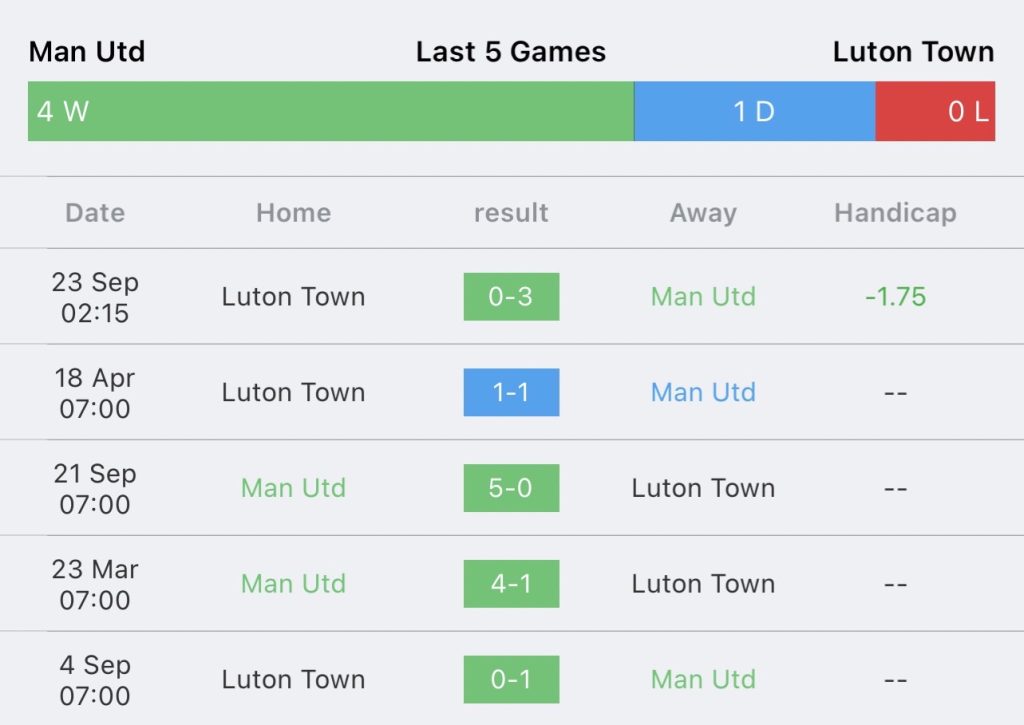
Task: Open Man Utd link in 23 Sep row
Action: click(x=703, y=297)
